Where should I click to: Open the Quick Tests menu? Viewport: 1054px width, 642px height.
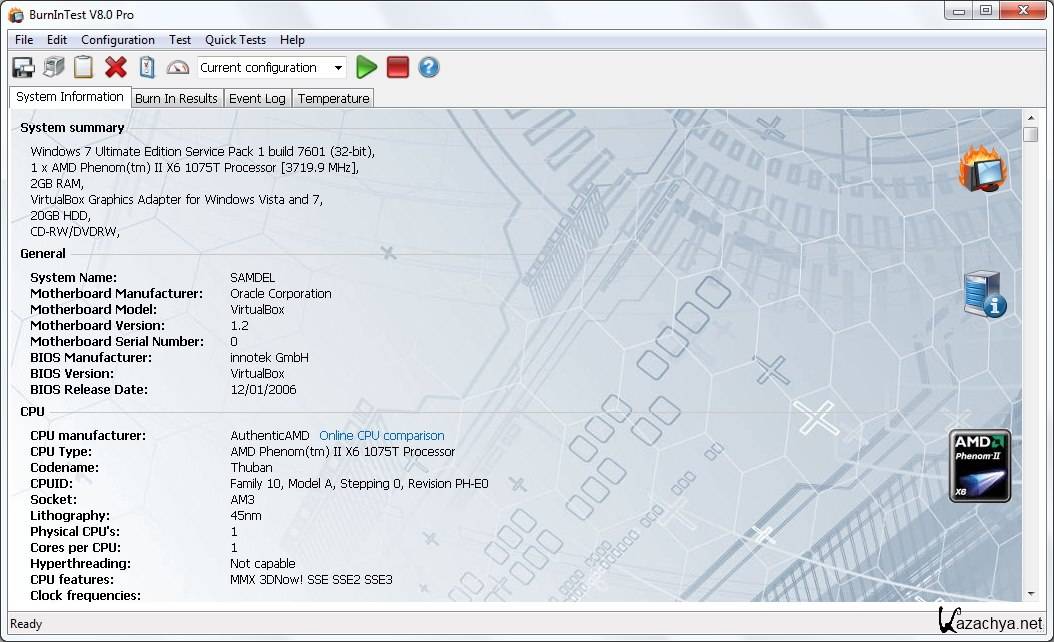[x=235, y=40]
